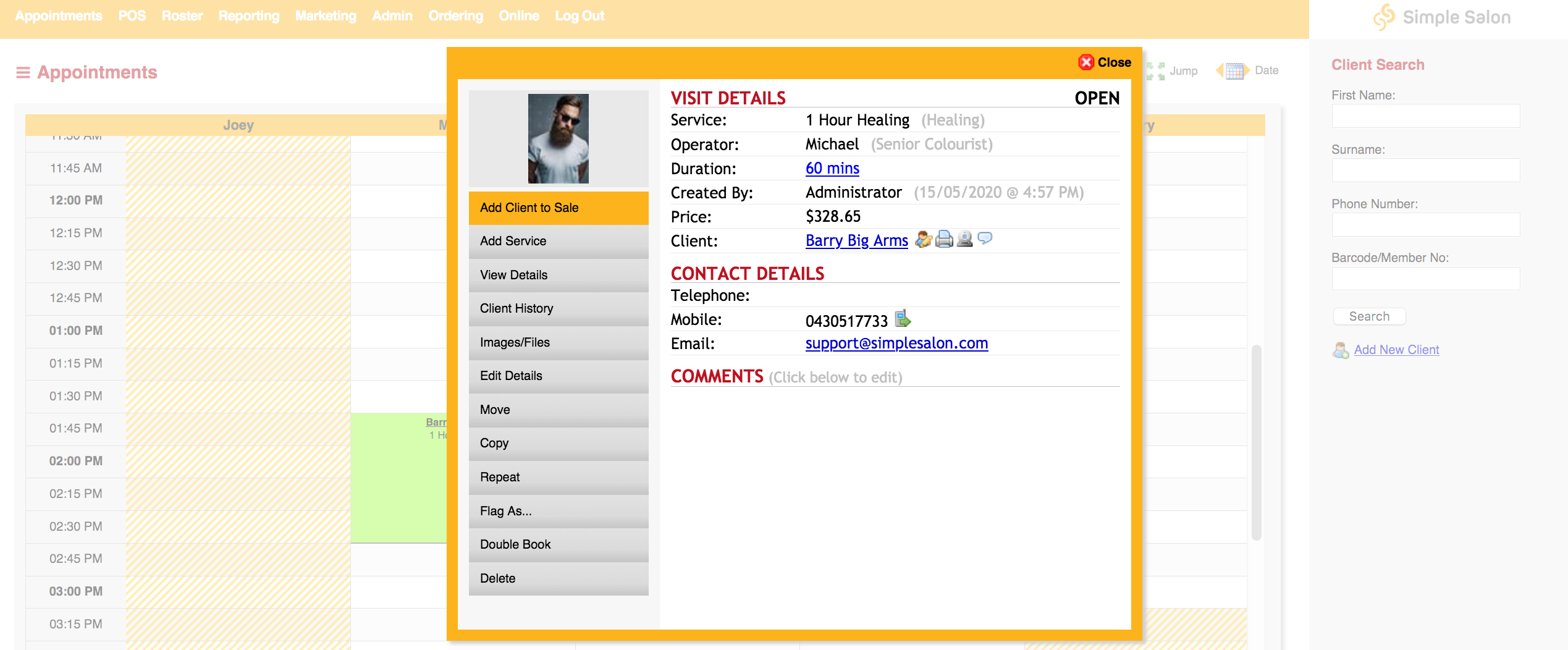The height and width of the screenshot is (650, 1568).
Task: Close the appointment popup with the red X
Action: click(x=1087, y=62)
